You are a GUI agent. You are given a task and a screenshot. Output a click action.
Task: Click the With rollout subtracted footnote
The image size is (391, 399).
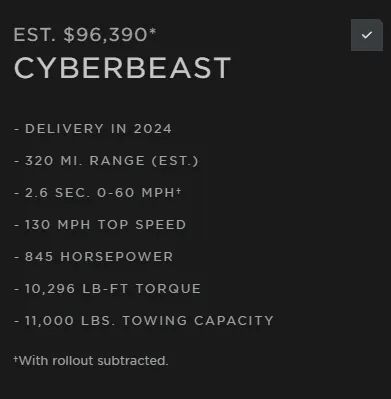[91, 361]
